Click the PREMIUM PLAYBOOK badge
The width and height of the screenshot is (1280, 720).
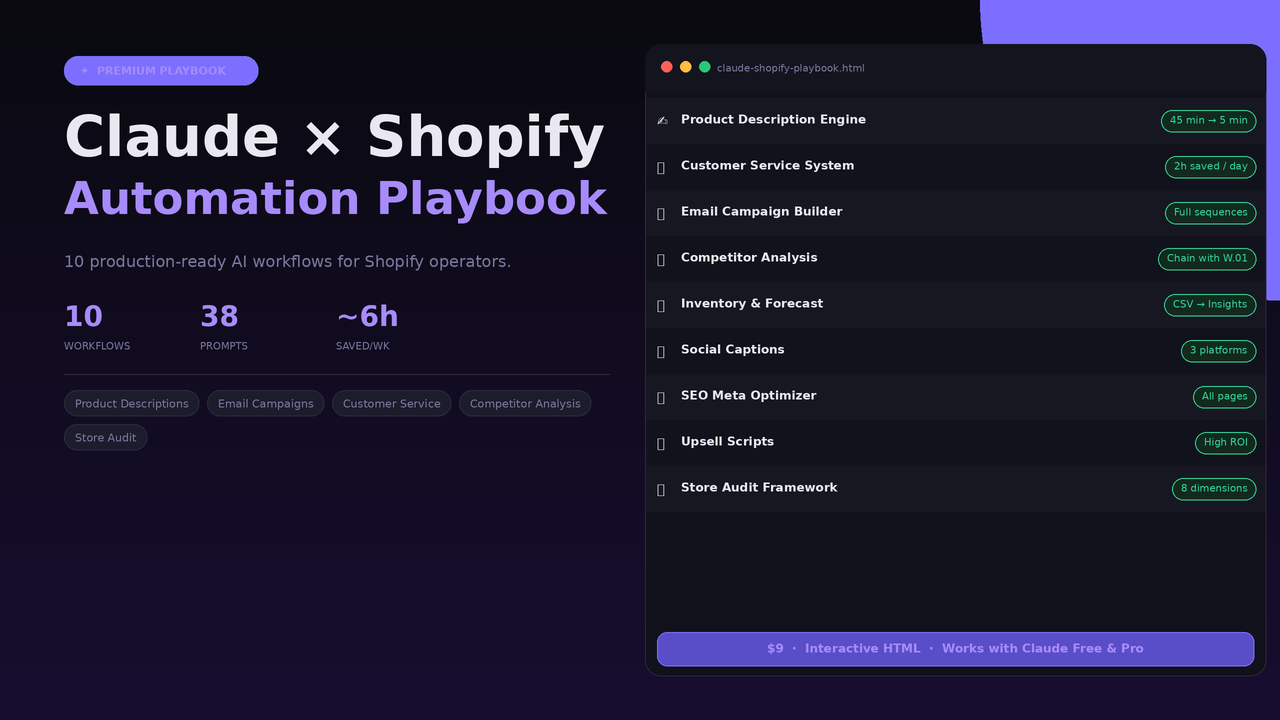tap(160, 70)
